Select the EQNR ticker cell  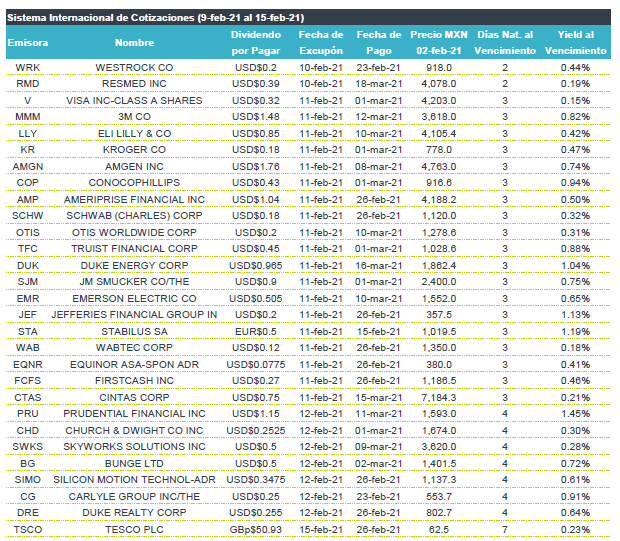tap(28, 365)
